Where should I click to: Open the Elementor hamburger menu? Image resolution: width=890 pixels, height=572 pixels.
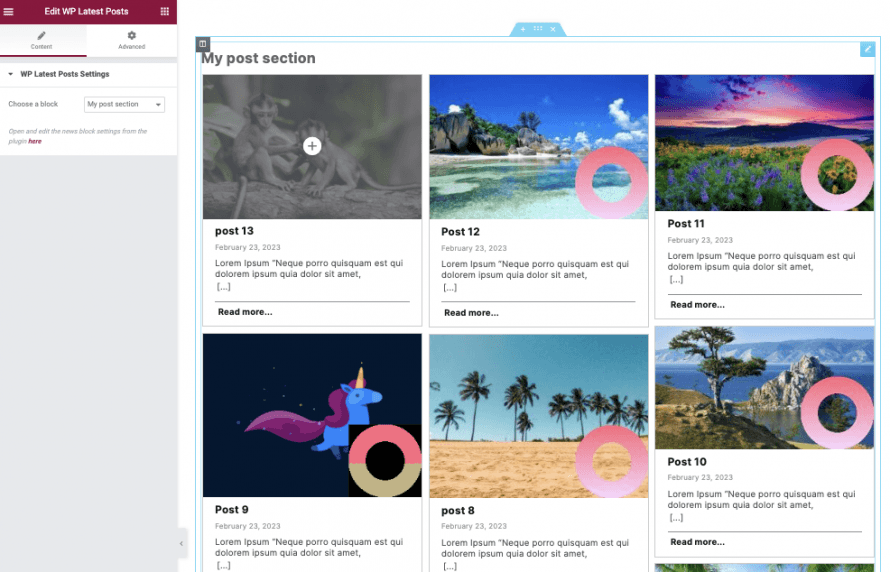[x=9, y=11]
